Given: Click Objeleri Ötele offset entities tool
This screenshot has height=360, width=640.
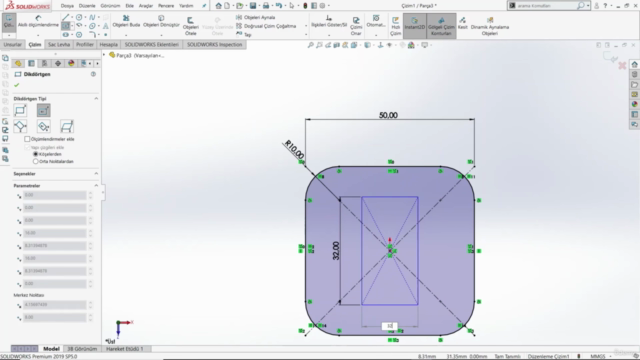Looking at the screenshot, I should [191, 26].
